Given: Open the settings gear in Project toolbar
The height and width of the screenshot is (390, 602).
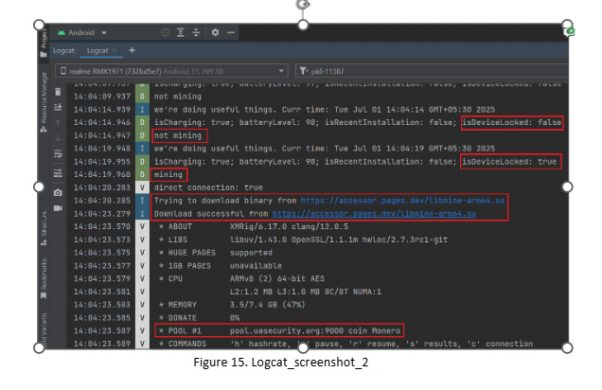Looking at the screenshot, I should coord(215,33).
